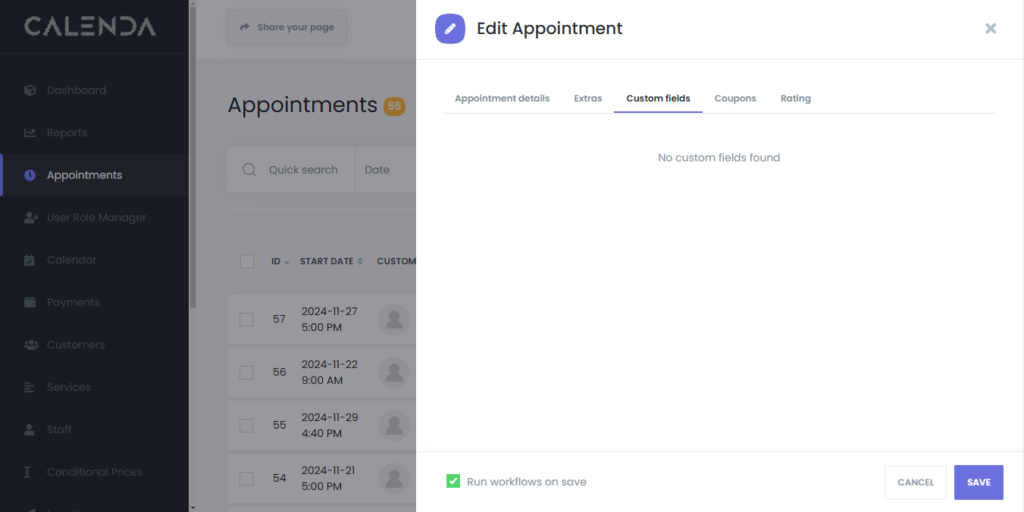
Task: Click the Payments card icon
Action: [30, 302]
